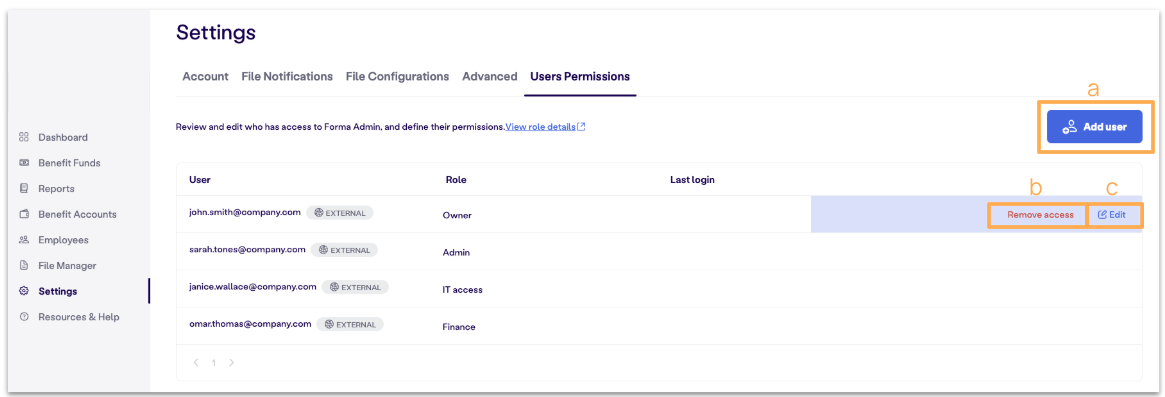The height and width of the screenshot is (397, 1165).
Task: Click the globe icon on janice.wallace's EXTERNAL badge
Action: [x=334, y=287]
